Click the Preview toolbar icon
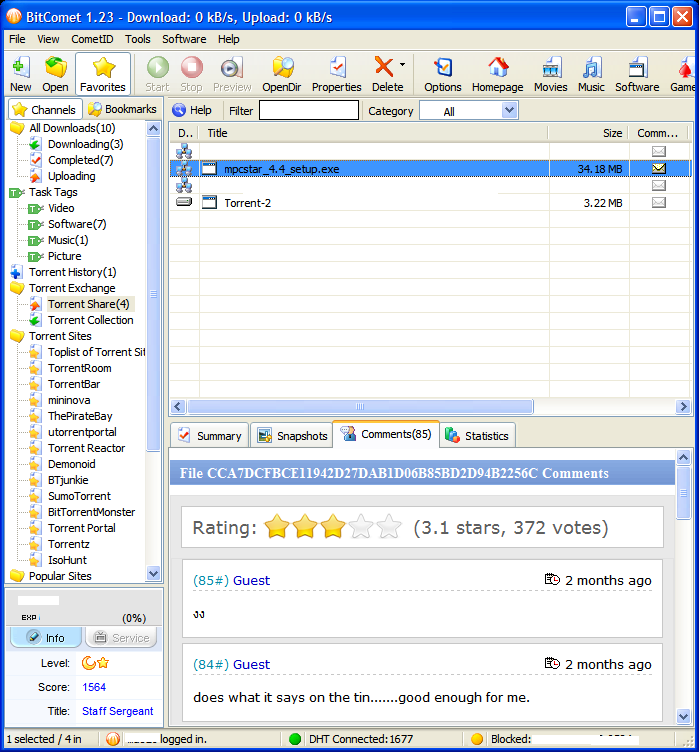 pyautogui.click(x=232, y=74)
